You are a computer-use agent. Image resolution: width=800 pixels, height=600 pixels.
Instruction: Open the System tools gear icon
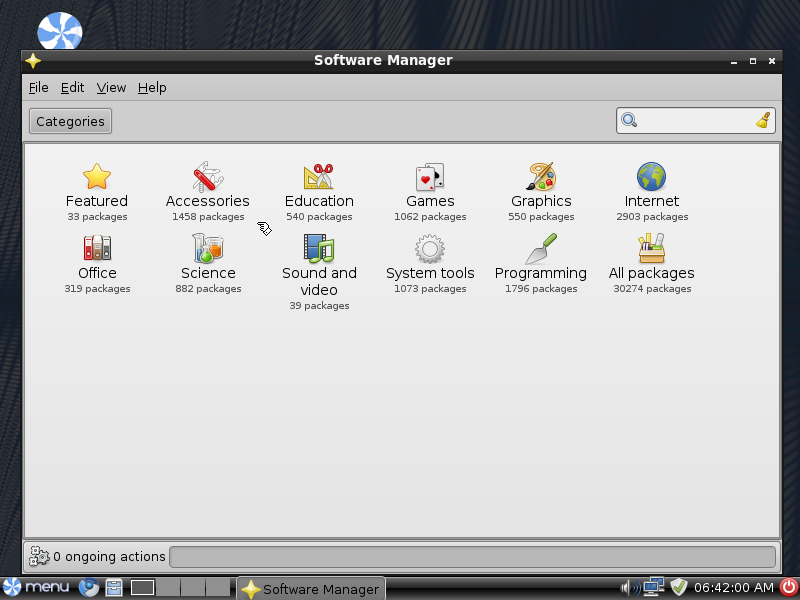(430, 248)
